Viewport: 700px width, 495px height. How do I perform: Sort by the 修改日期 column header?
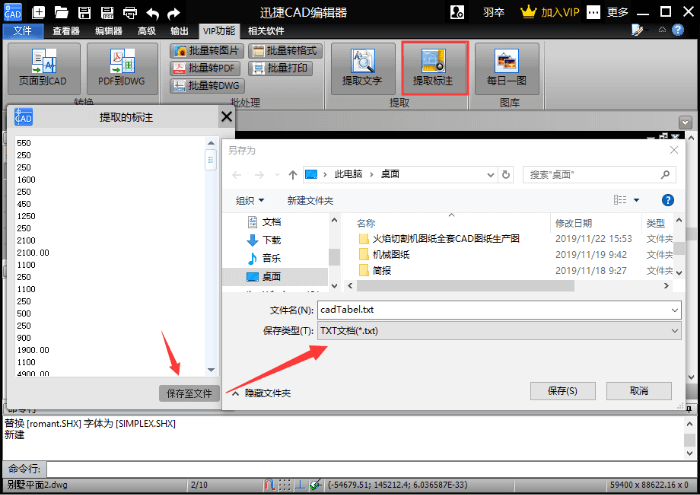click(x=574, y=223)
